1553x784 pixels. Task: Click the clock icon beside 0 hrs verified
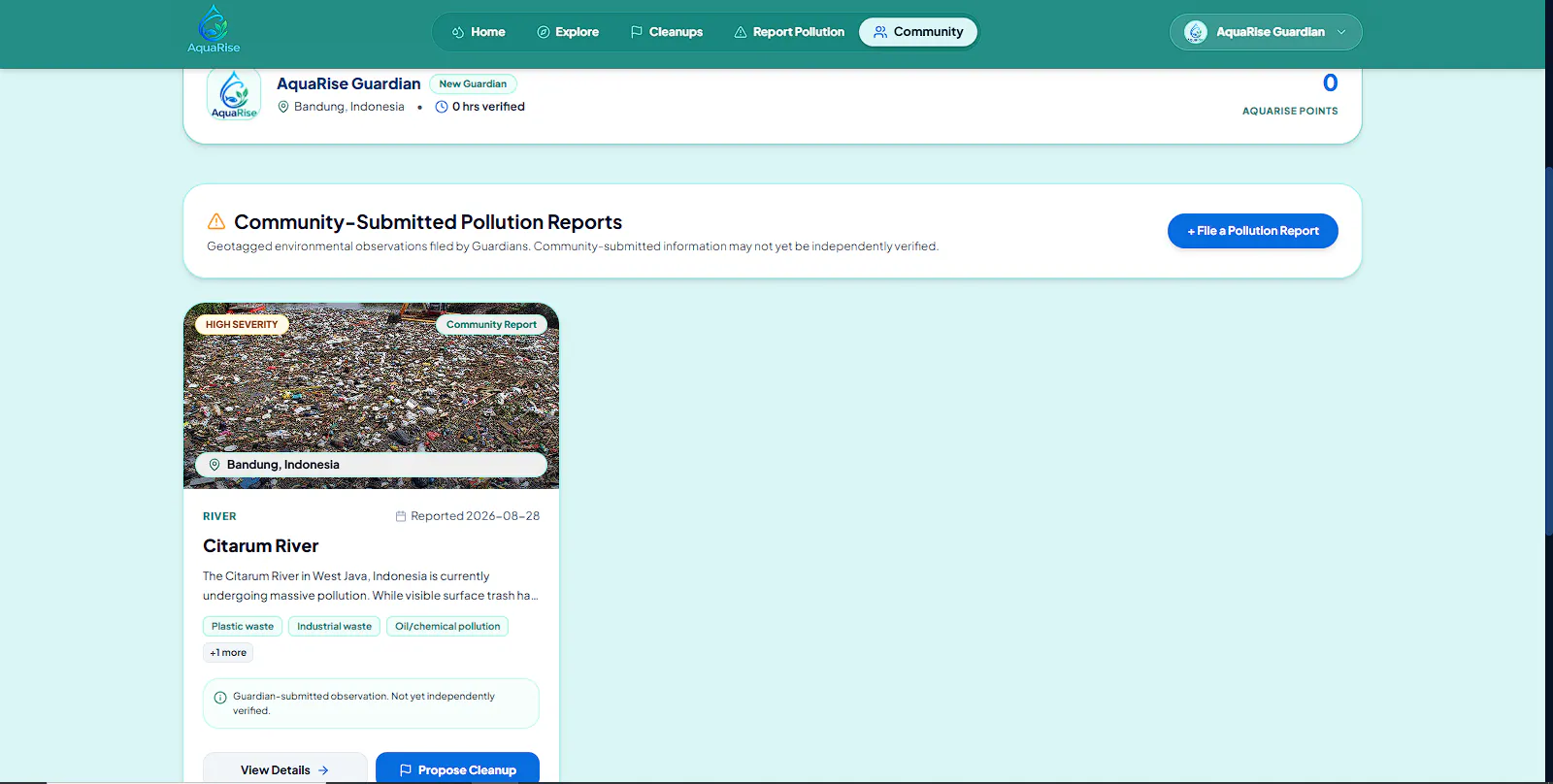[442, 107]
